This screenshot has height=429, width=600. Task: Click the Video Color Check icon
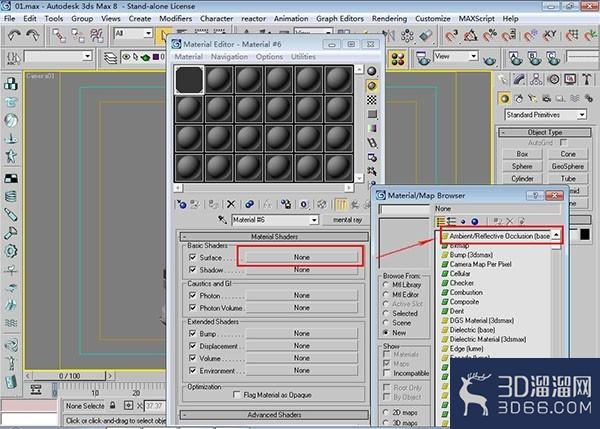372,128
